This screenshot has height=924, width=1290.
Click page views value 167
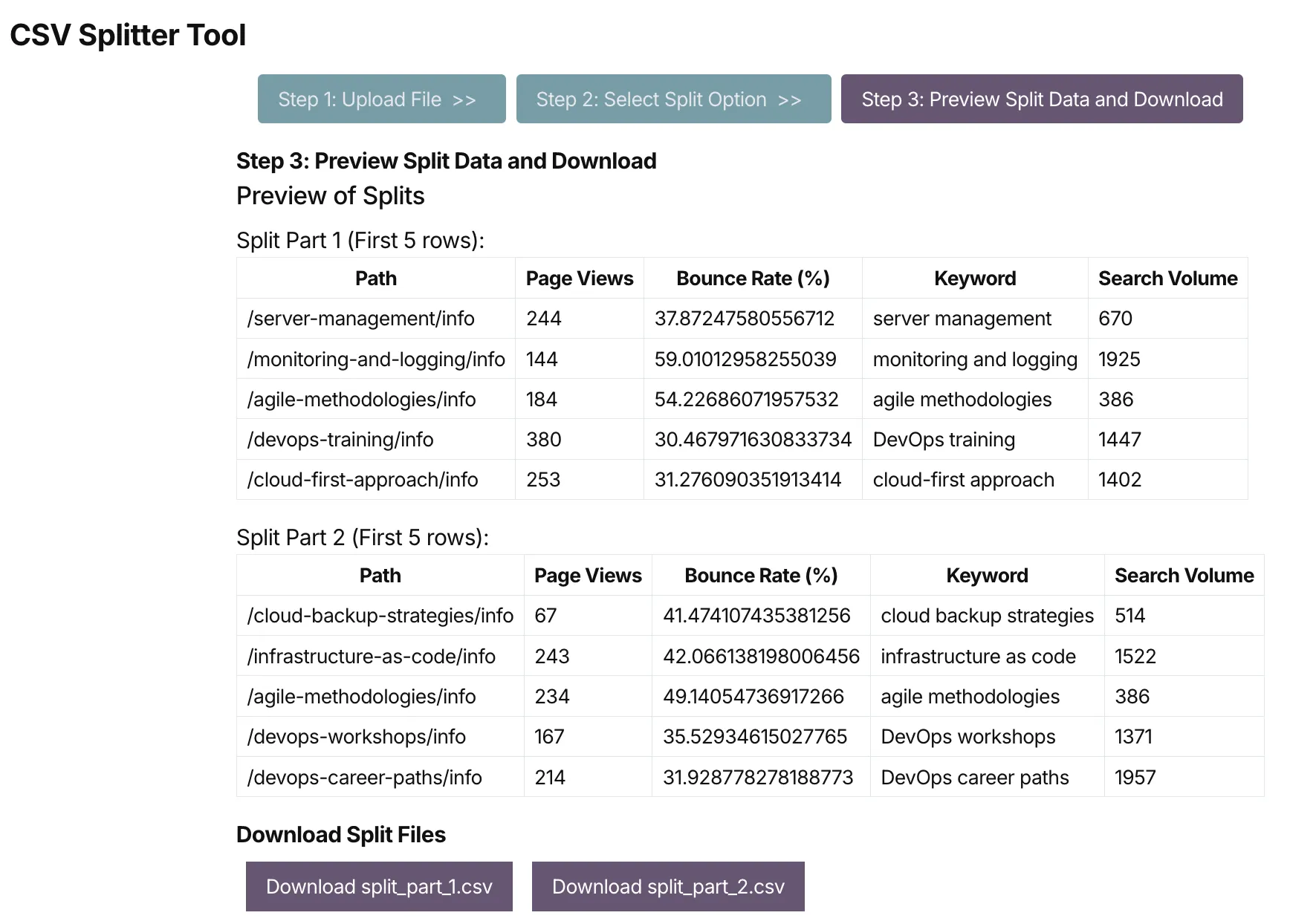pyautogui.click(x=588, y=737)
